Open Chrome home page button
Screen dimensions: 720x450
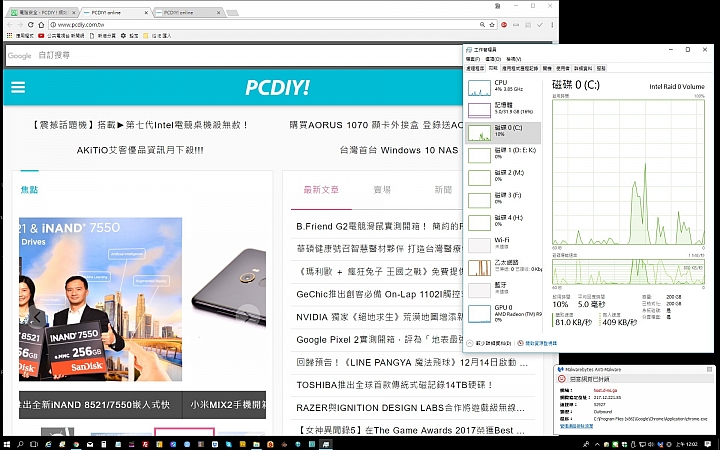click(x=41, y=25)
